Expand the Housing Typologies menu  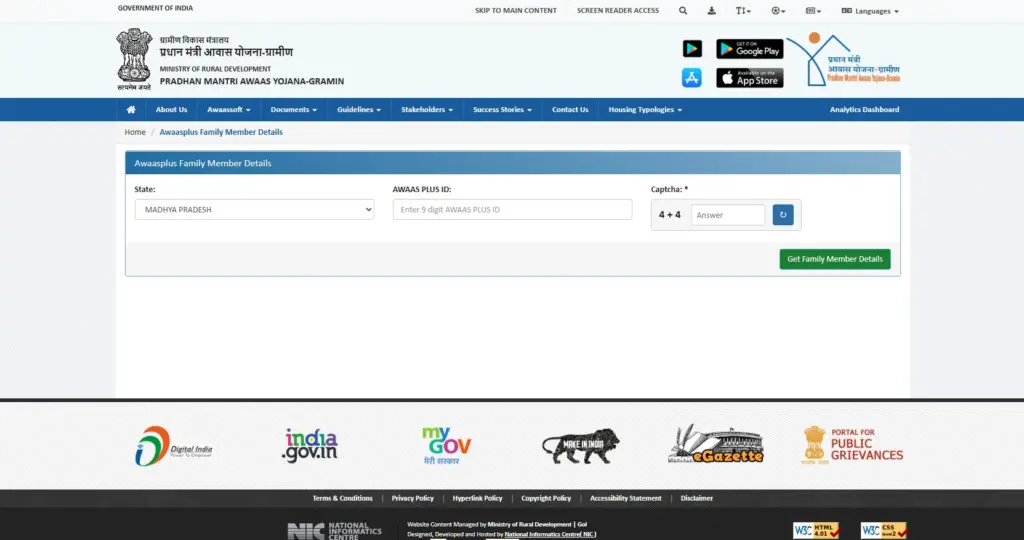click(x=645, y=110)
